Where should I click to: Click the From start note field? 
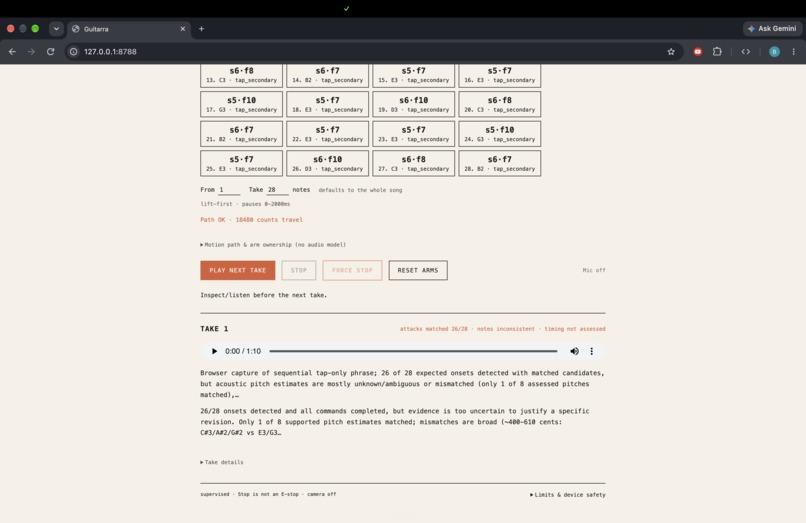229,190
